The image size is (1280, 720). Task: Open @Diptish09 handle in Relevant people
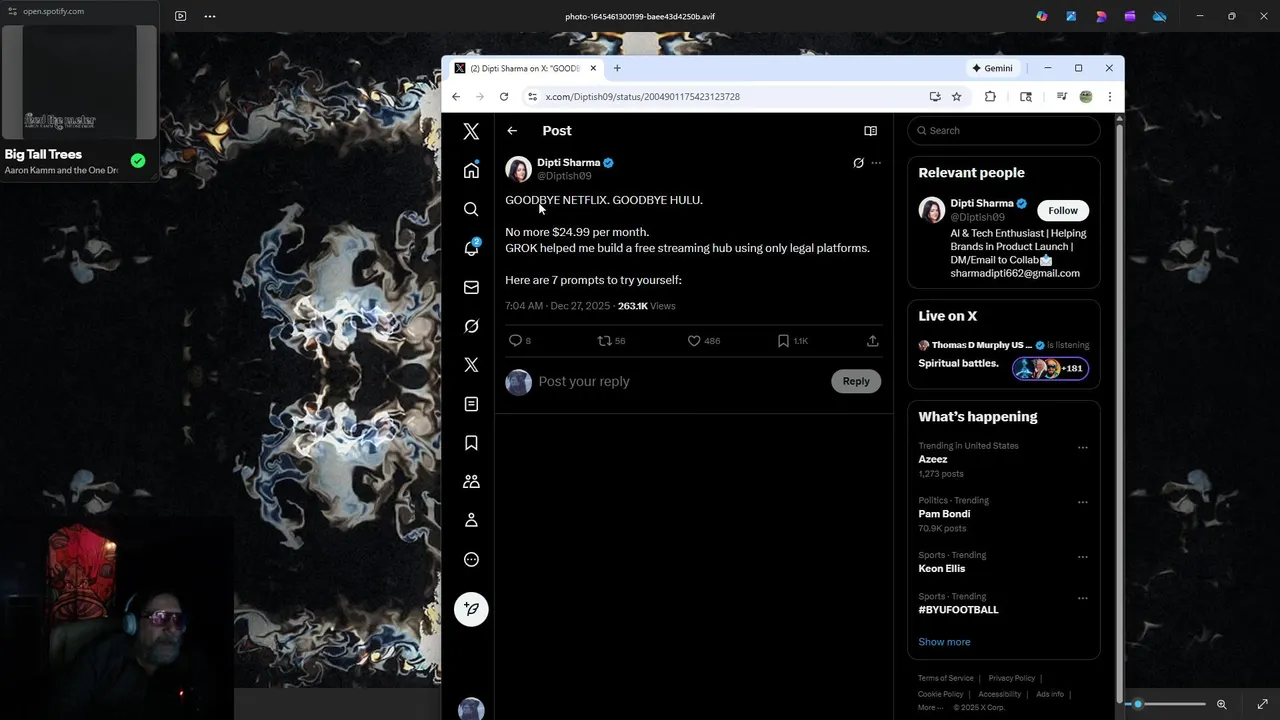click(977, 217)
